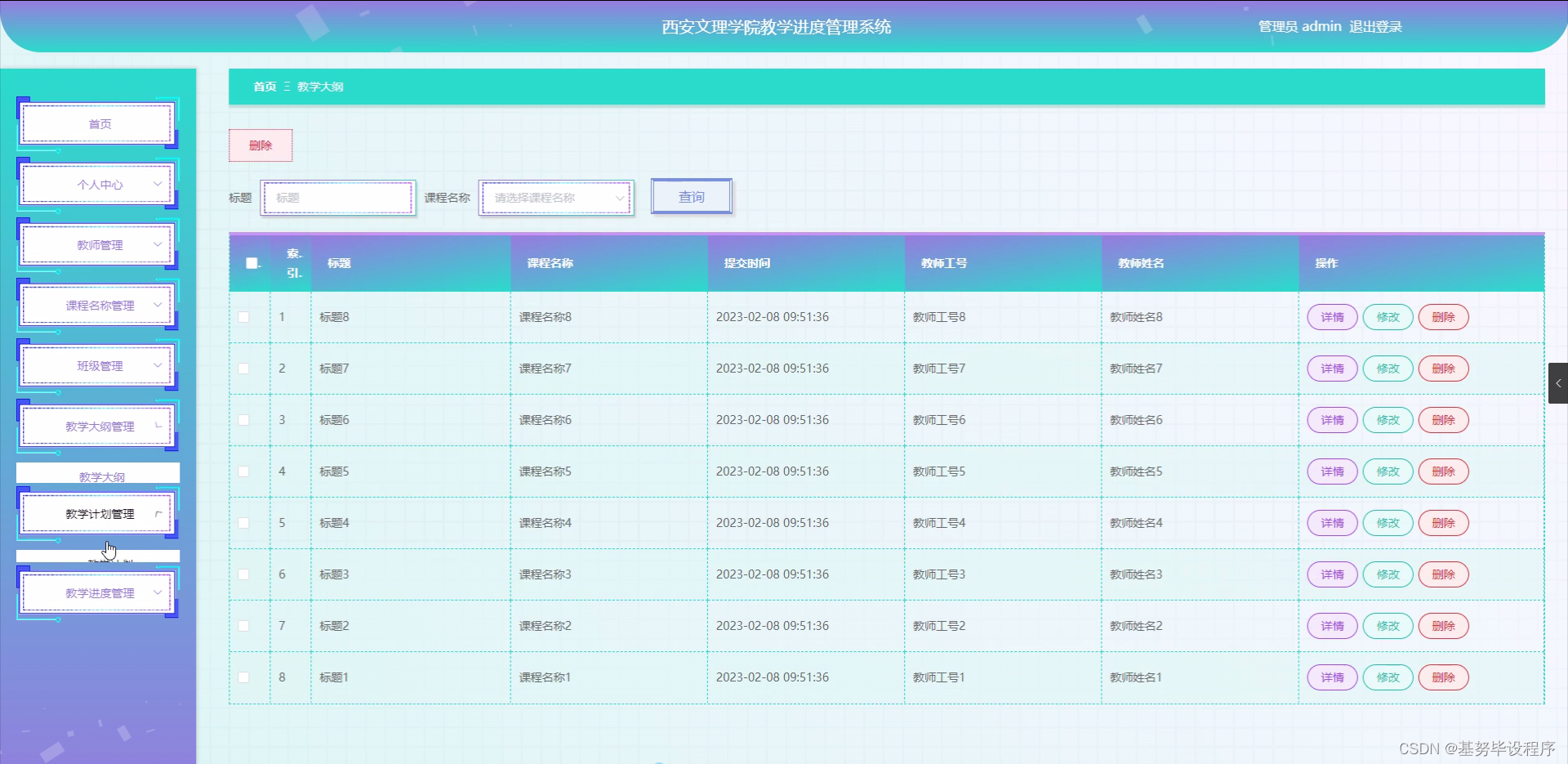Check the box for row 标题8
Viewport: 1568px width, 764px height.
(243, 317)
